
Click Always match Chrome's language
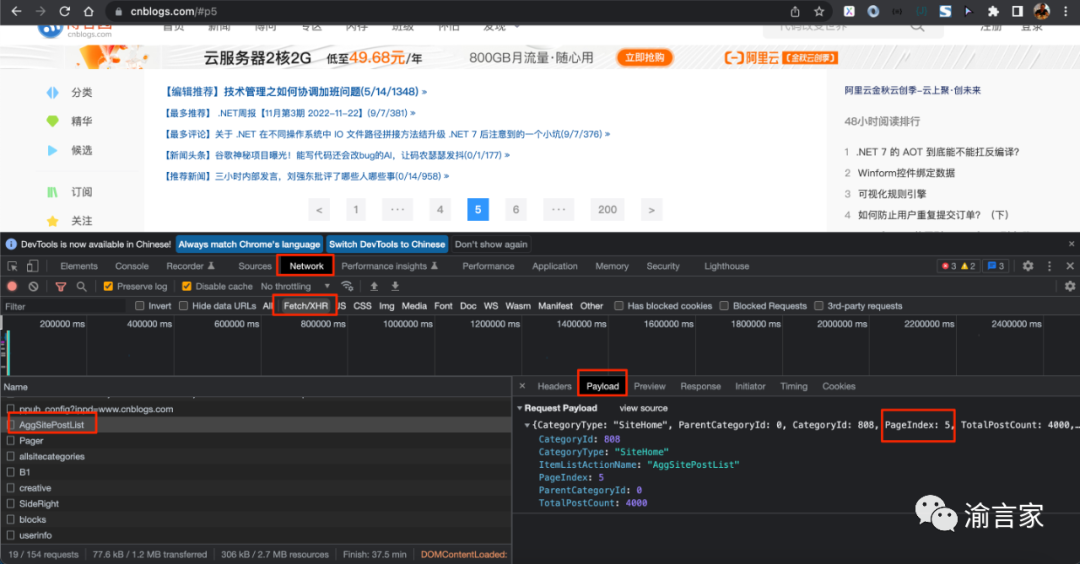click(249, 244)
